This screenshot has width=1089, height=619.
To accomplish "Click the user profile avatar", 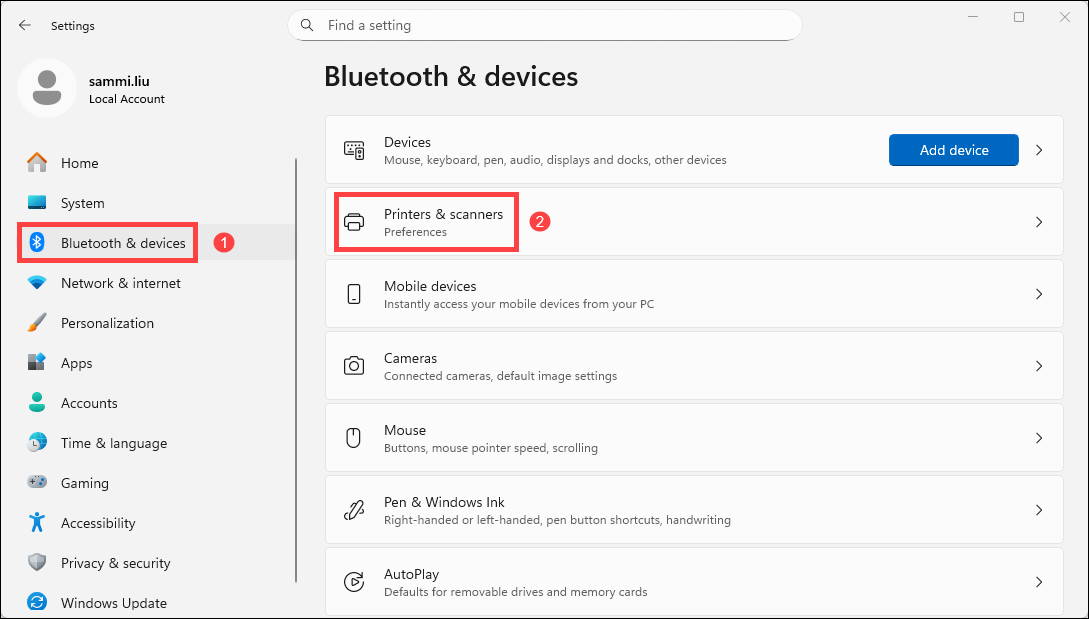I will point(46,88).
